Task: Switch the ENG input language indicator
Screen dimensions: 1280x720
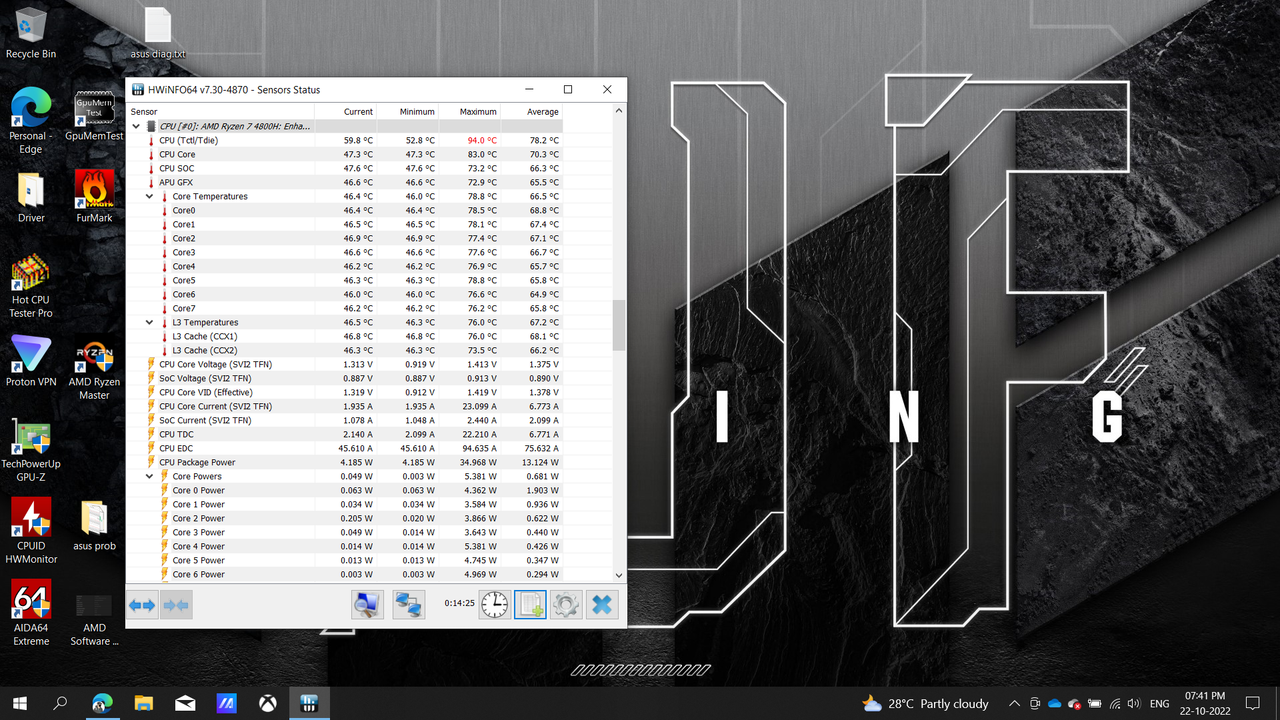Action: [x=1158, y=703]
